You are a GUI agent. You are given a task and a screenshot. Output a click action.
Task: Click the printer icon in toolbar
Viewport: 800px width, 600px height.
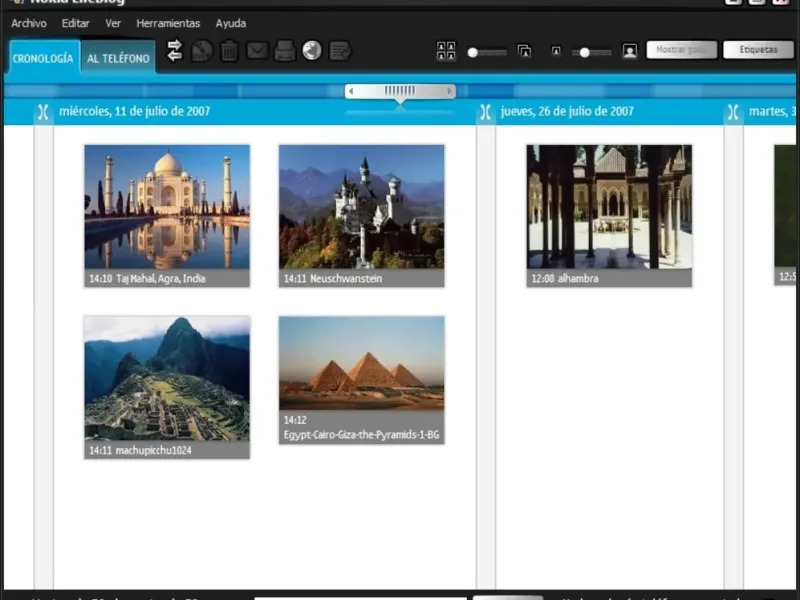click(285, 50)
